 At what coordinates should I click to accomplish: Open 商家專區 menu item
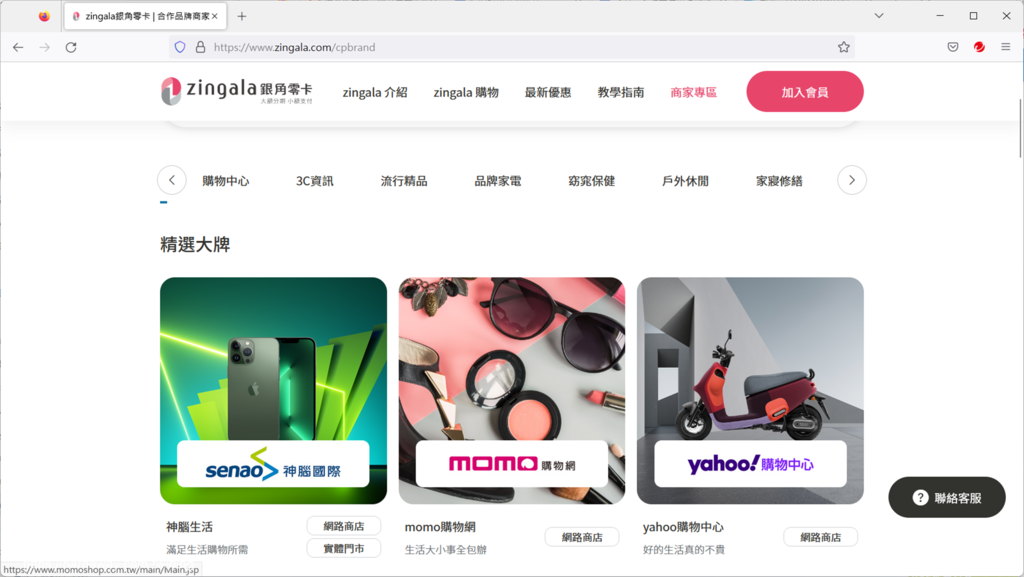click(x=694, y=93)
